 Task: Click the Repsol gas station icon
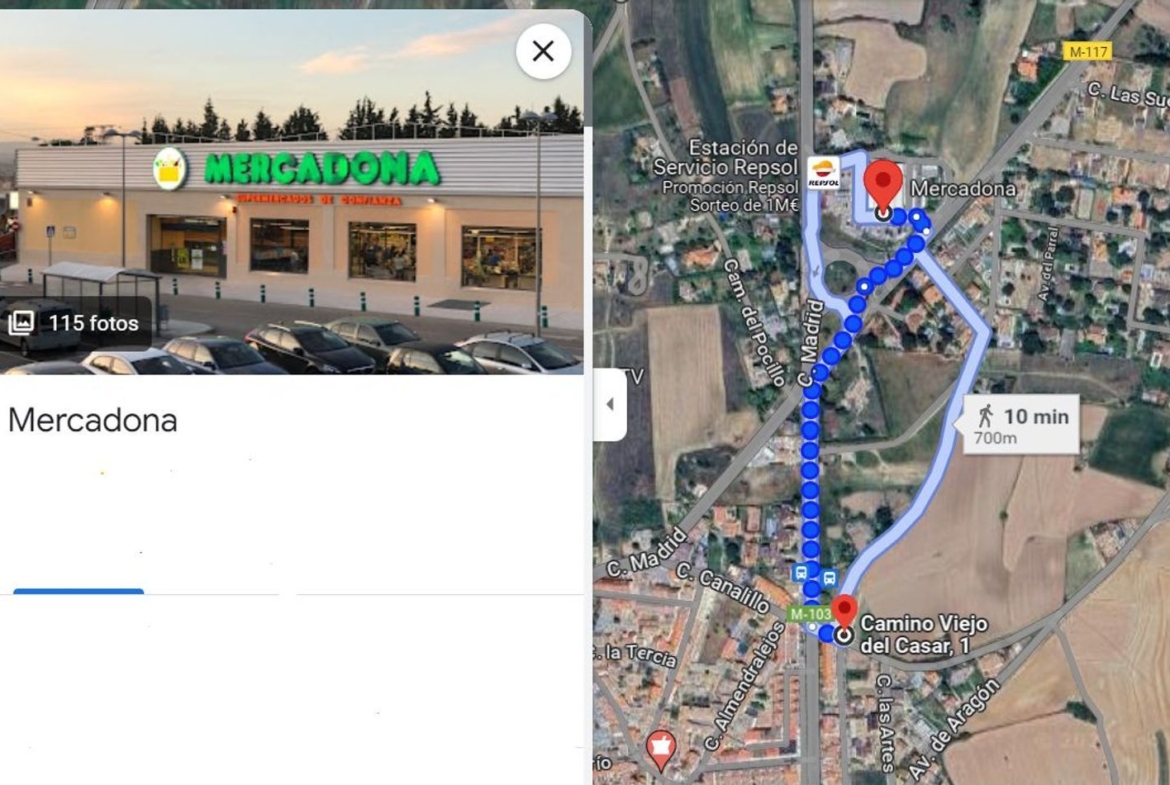click(824, 173)
